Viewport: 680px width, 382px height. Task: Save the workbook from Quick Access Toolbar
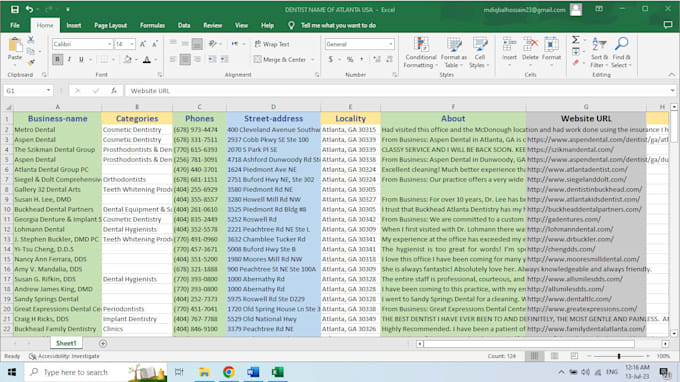(15, 9)
